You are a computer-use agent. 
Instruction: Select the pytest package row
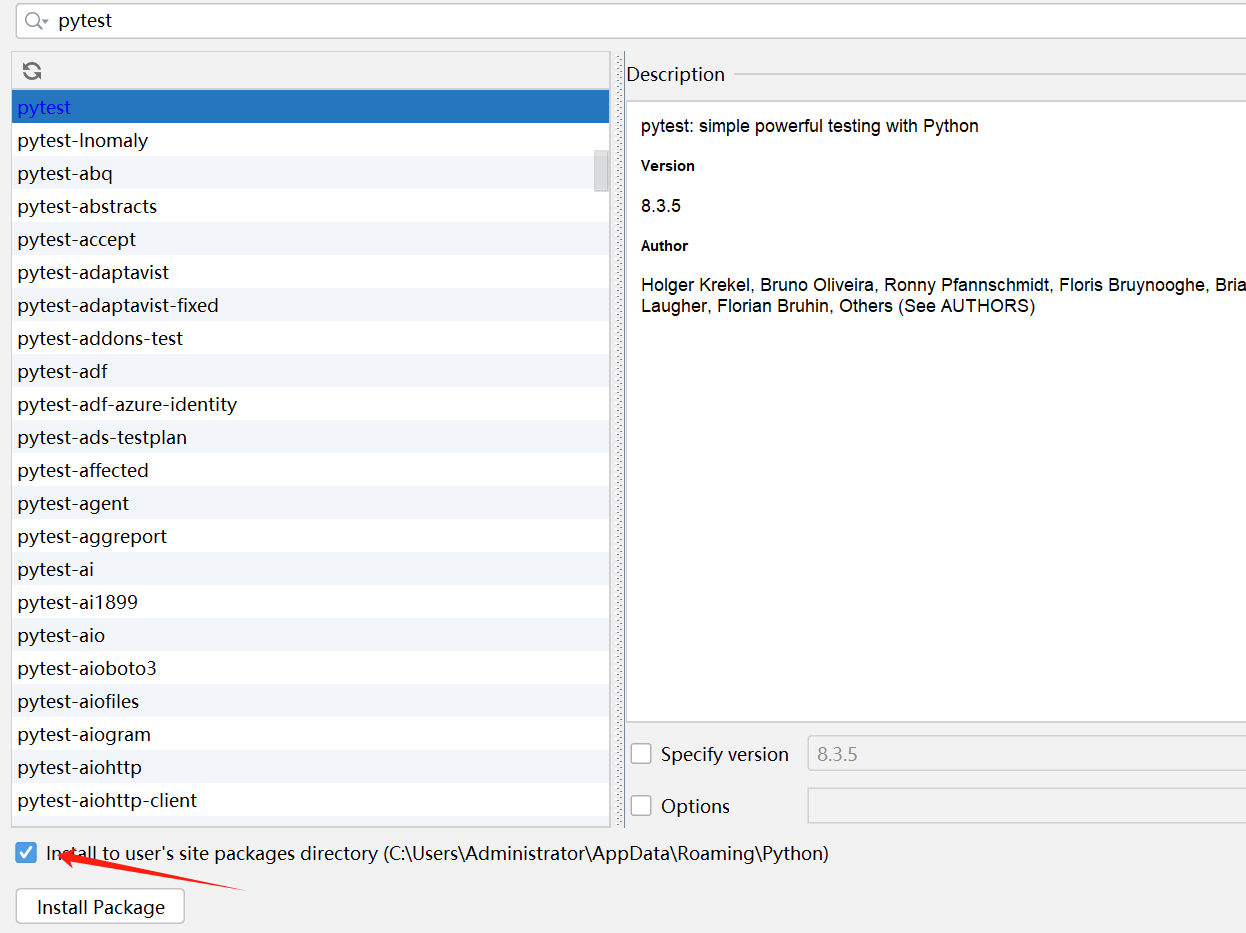click(310, 107)
